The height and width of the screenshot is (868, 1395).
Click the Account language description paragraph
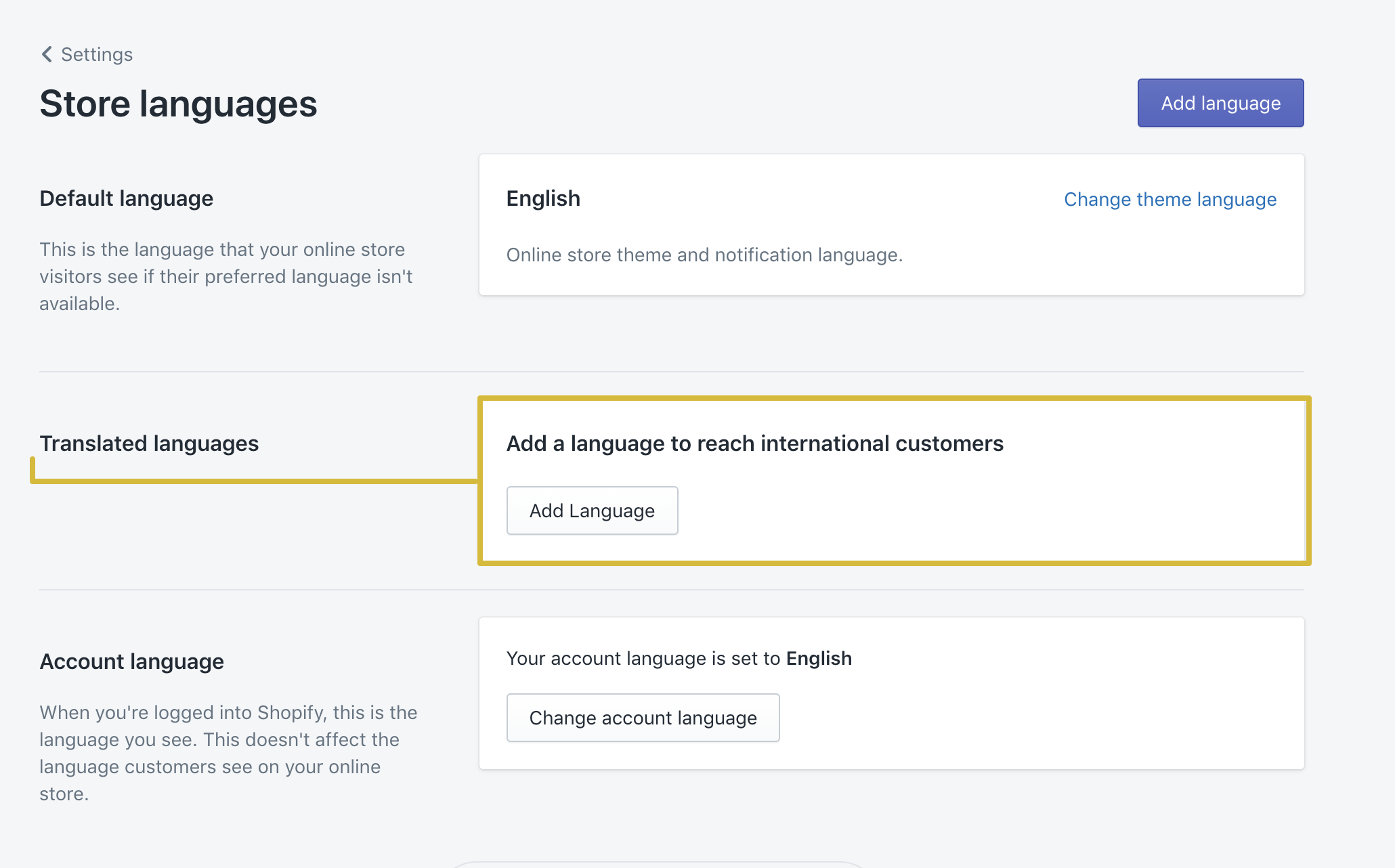point(228,753)
